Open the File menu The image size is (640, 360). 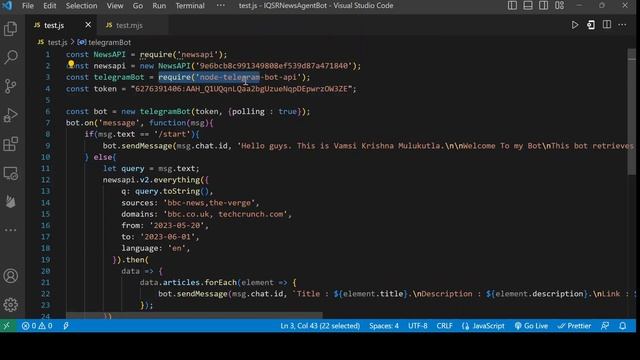click(28, 6)
